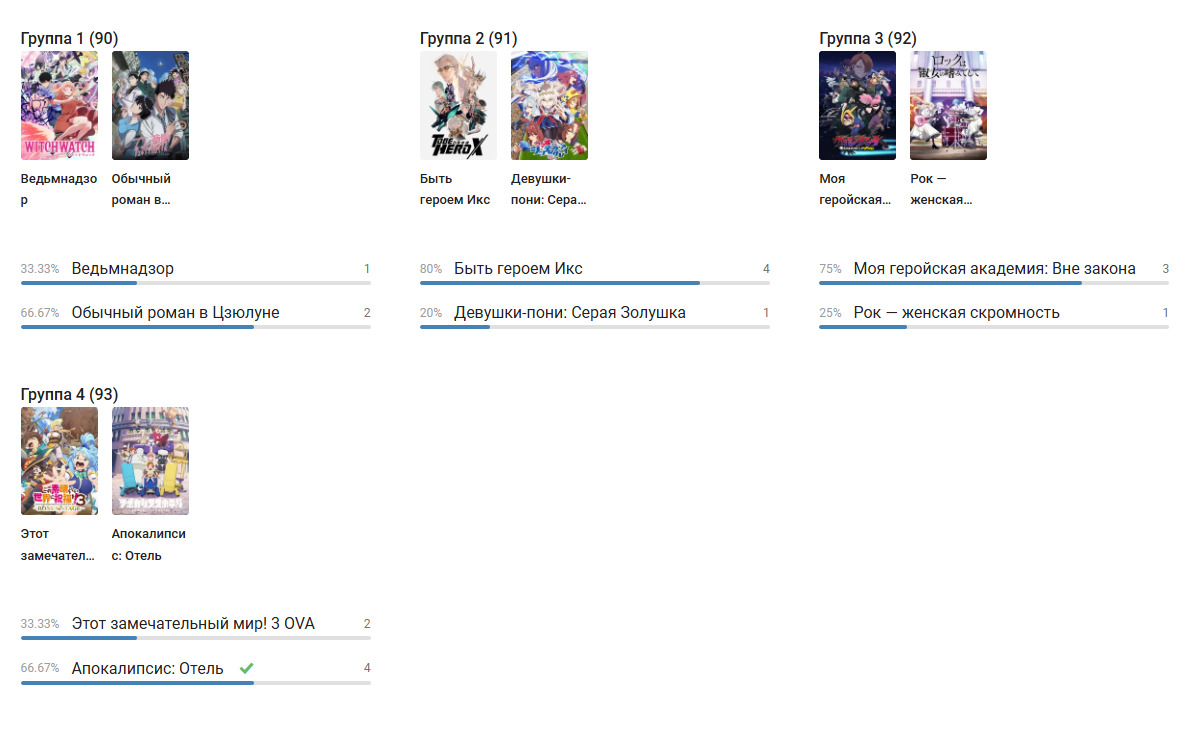The width and height of the screenshot is (1192, 733).
Task: Click the Рок — женская скромность poster
Action: (948, 106)
